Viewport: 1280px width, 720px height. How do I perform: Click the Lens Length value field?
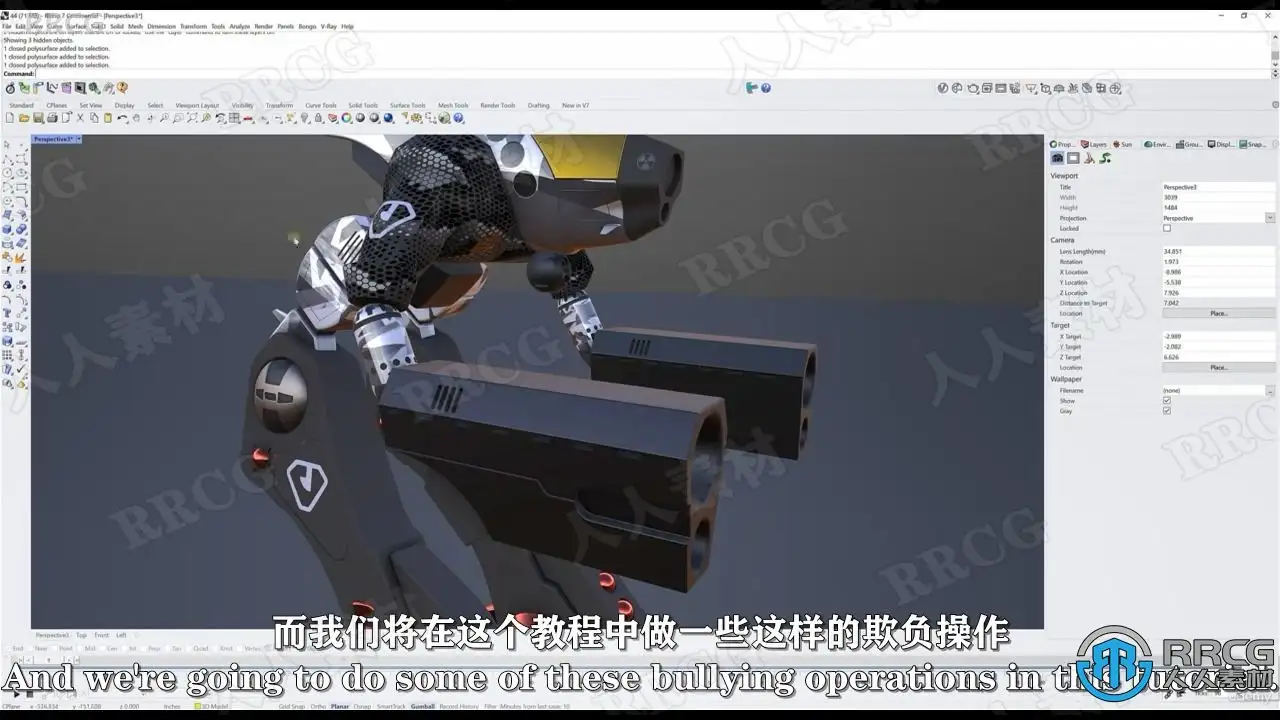pyautogui.click(x=1219, y=251)
